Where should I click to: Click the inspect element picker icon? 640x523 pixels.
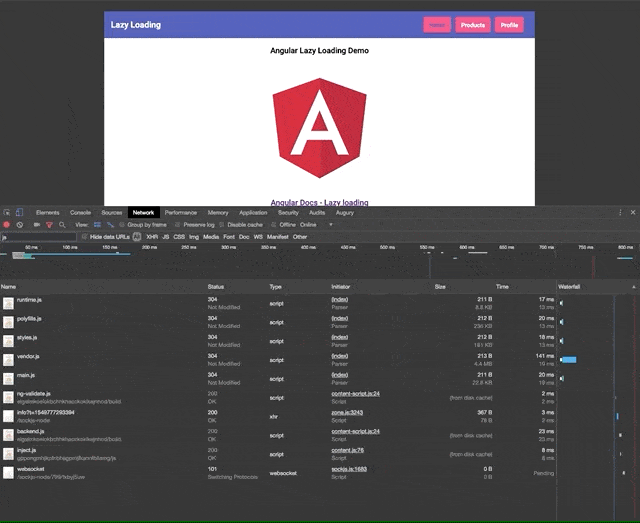(7, 213)
